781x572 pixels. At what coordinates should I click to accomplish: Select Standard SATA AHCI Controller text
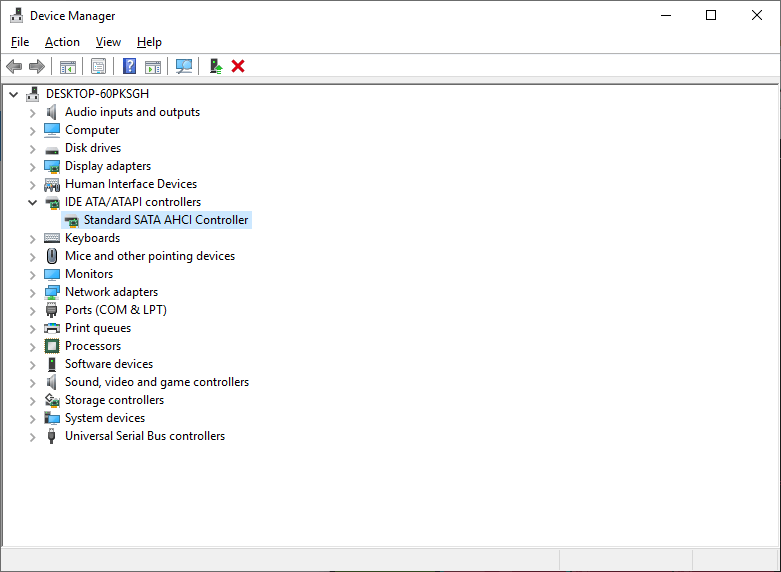click(x=166, y=220)
